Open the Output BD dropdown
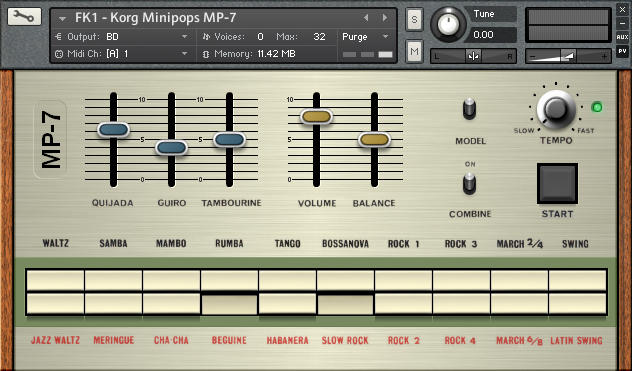Screen dimensions: 632x371 pos(184,37)
